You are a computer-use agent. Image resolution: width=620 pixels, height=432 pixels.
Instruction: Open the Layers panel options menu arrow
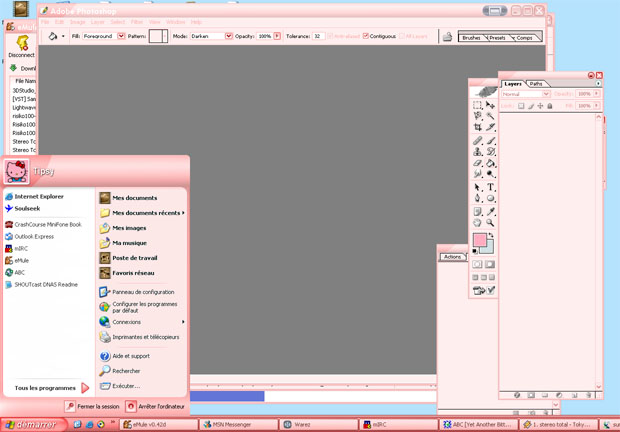pos(598,83)
